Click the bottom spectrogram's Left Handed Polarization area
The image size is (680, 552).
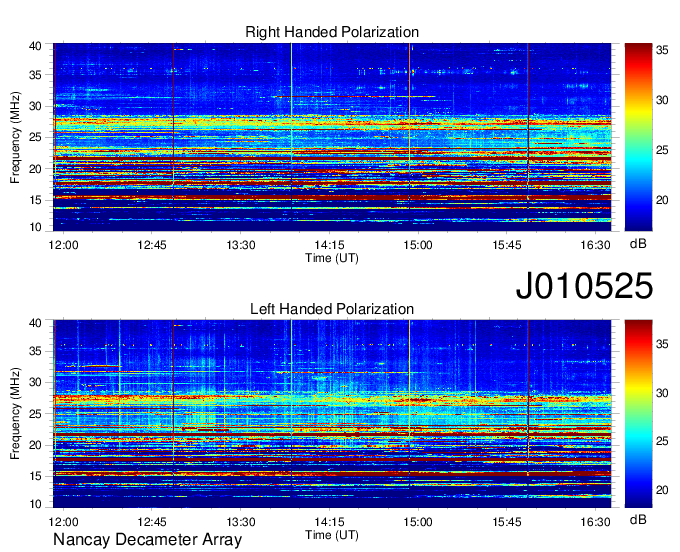tap(332, 414)
